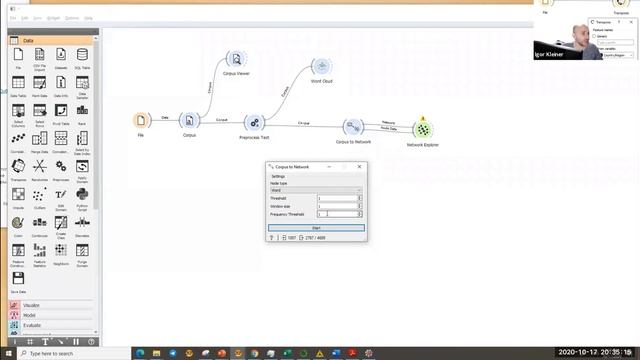Click the Frequency Threshold value field
640x360 pixels.
tap(337, 214)
